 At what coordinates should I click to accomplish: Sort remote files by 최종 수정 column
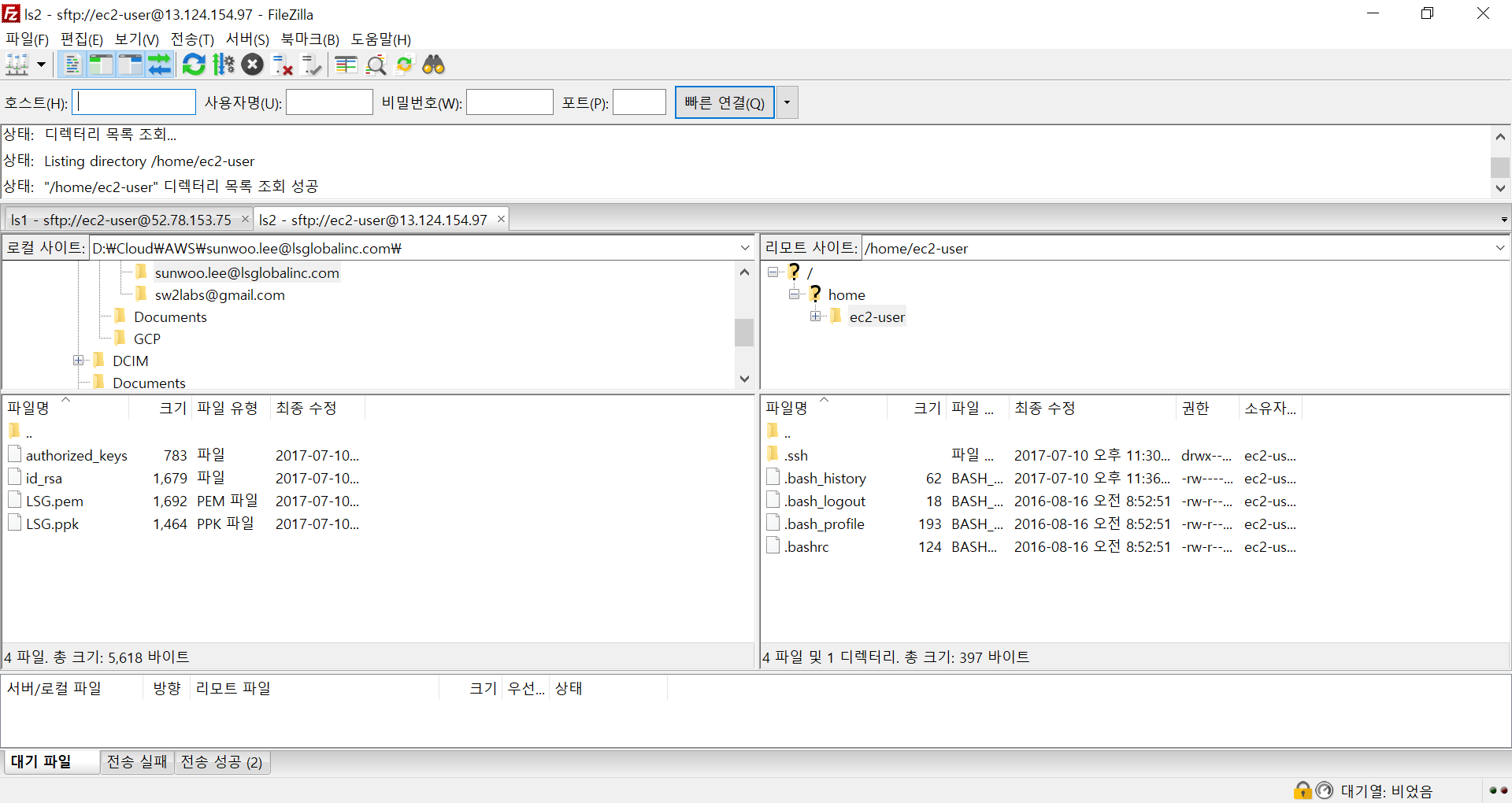1092,408
